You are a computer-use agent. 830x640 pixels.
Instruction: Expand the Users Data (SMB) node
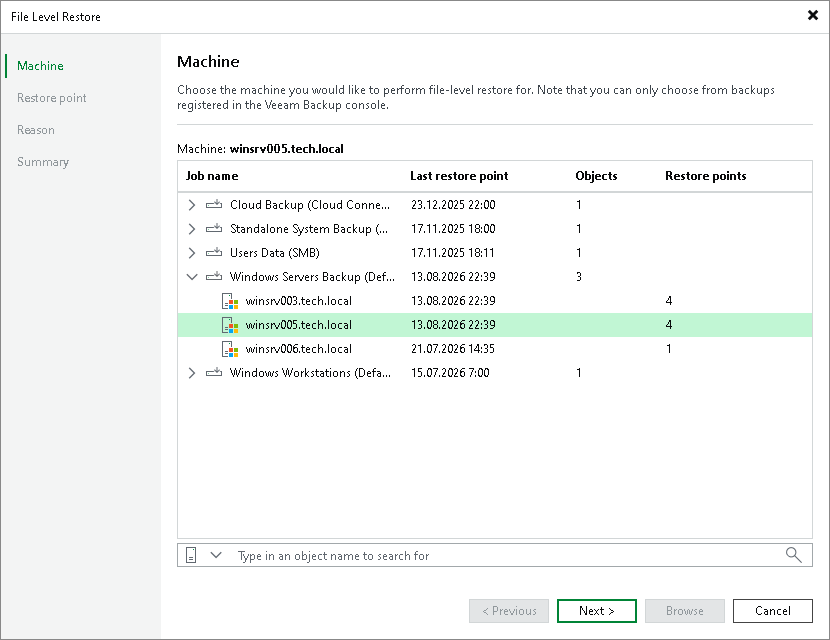tap(192, 253)
